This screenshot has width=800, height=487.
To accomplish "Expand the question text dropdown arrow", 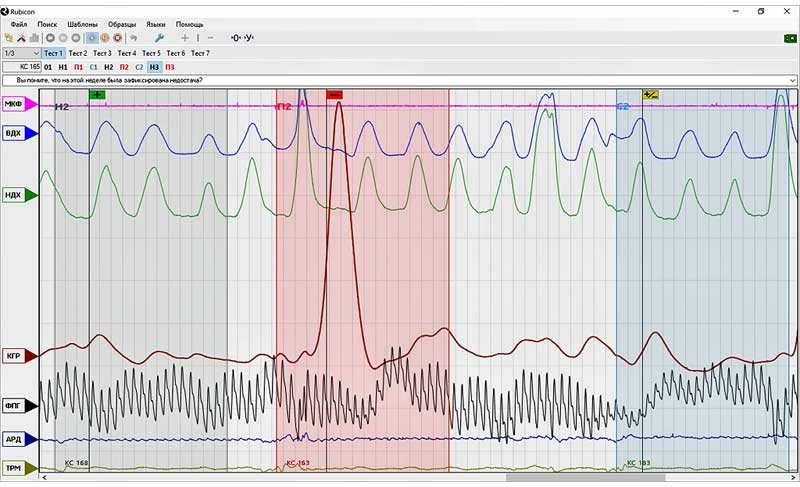I will click(792, 81).
